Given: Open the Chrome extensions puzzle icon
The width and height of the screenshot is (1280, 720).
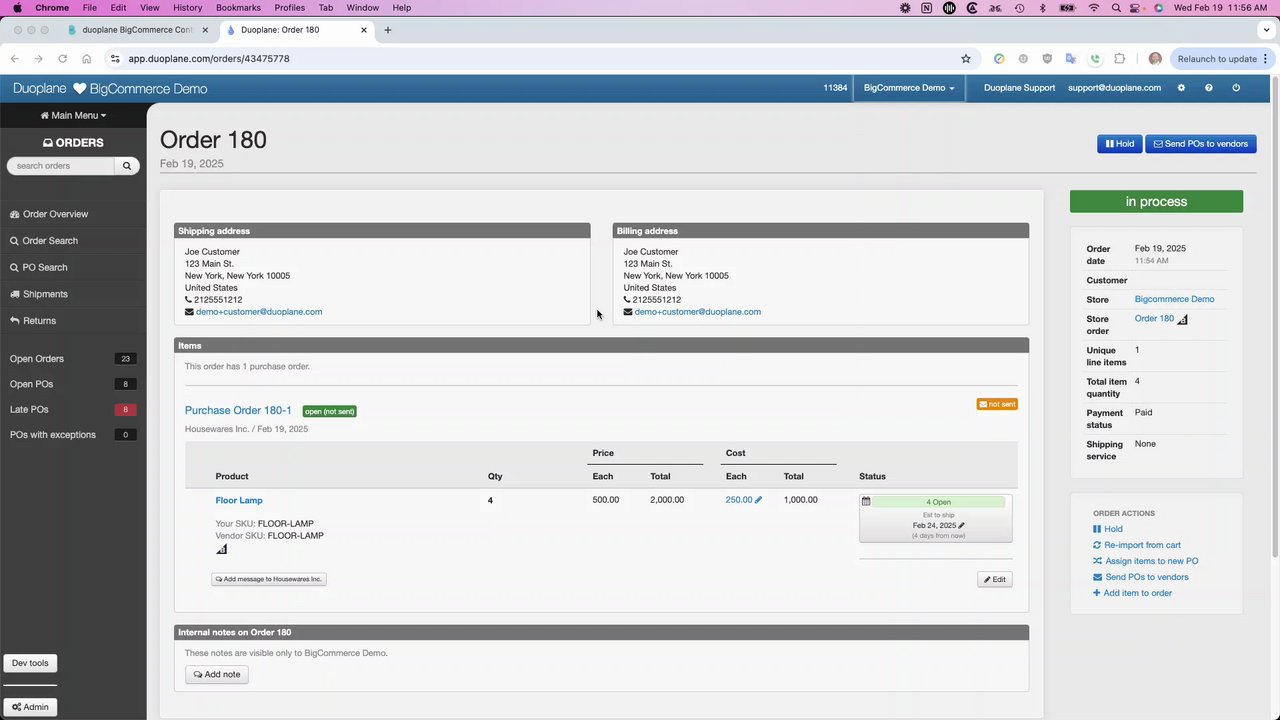Looking at the screenshot, I should [x=1119, y=59].
